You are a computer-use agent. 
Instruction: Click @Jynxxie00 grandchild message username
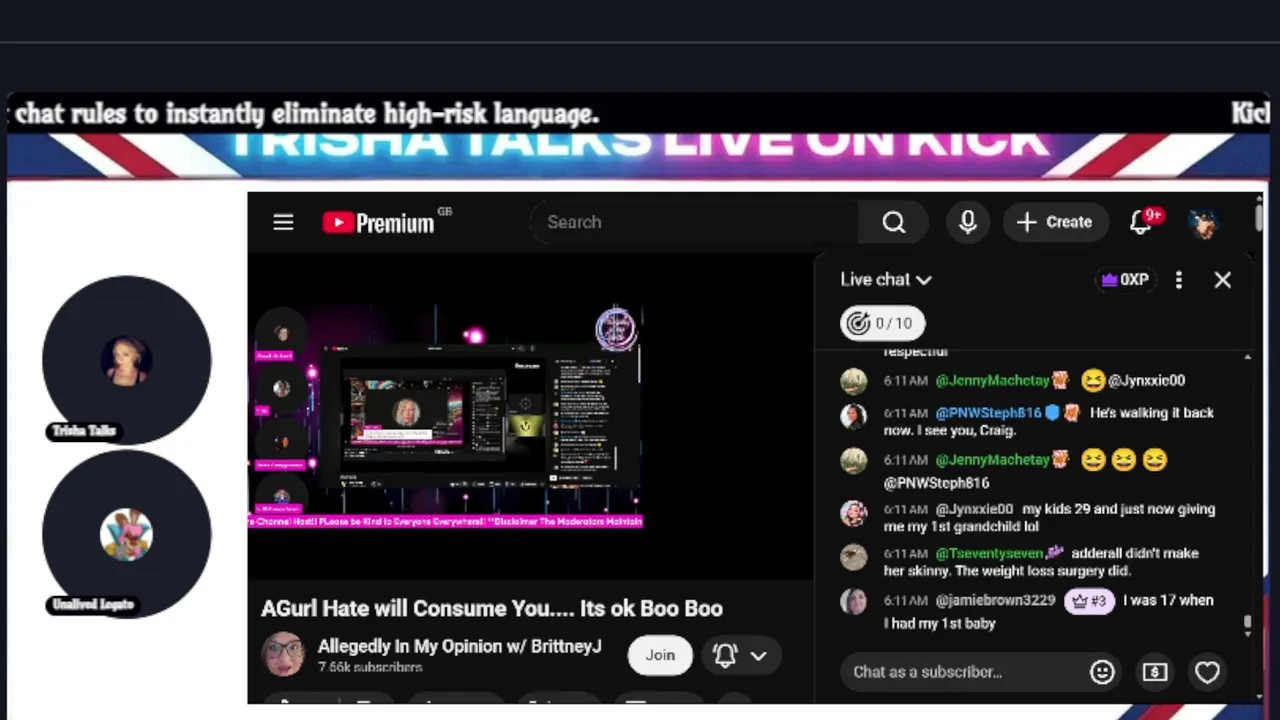click(x=974, y=509)
